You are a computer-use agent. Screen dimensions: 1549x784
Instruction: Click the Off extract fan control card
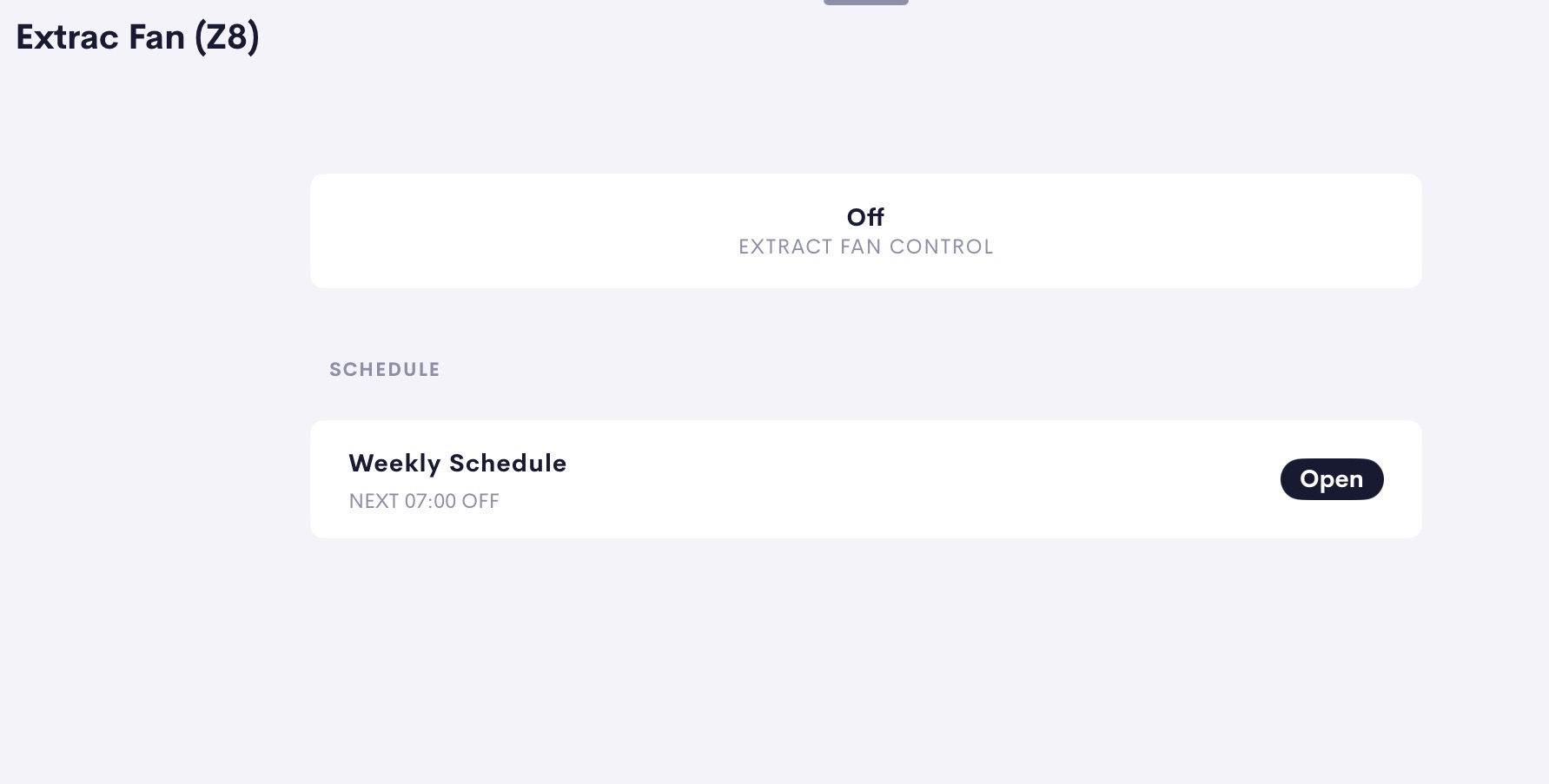(x=865, y=231)
